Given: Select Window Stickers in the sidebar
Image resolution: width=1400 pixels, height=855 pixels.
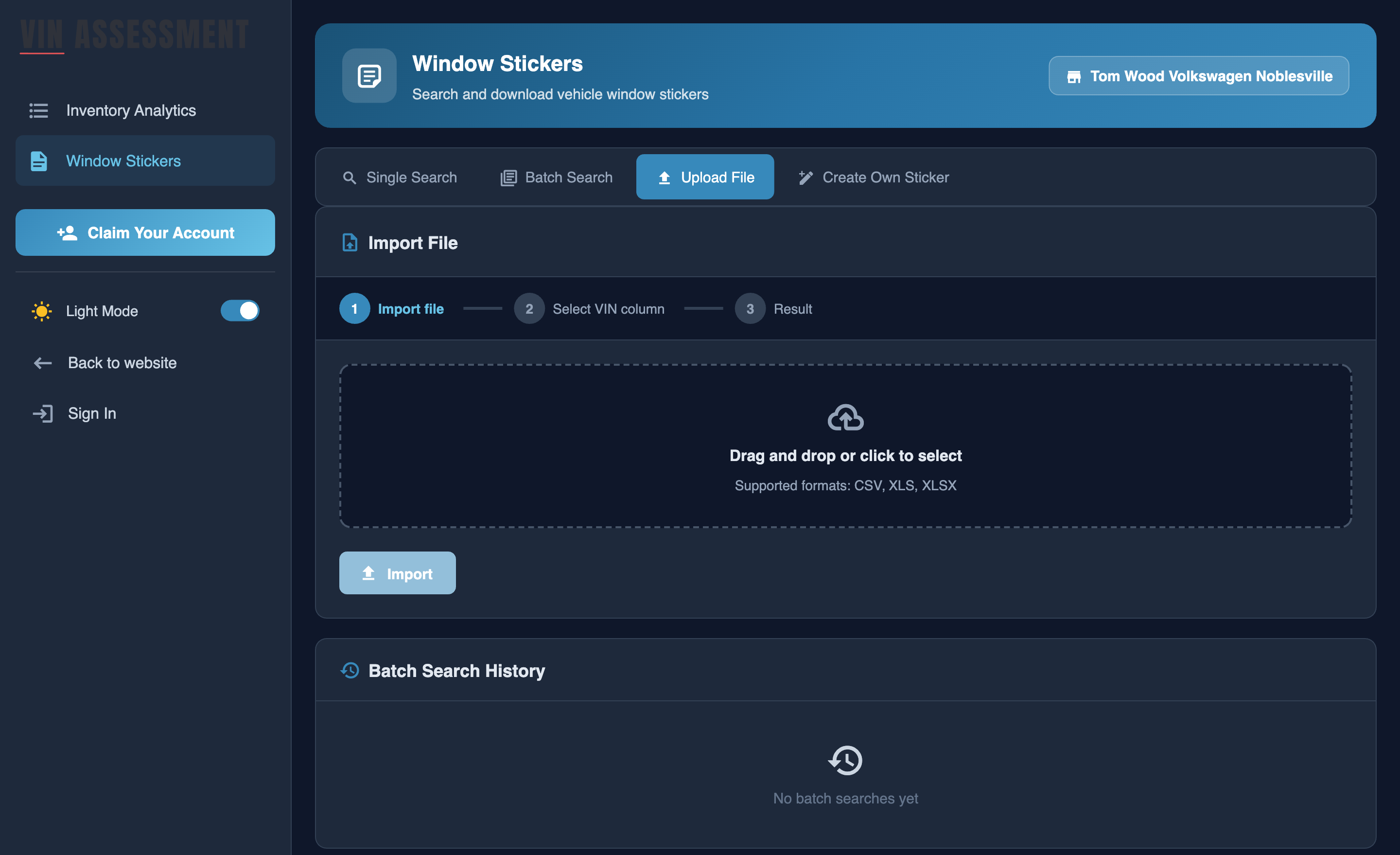Looking at the screenshot, I should coord(145,161).
